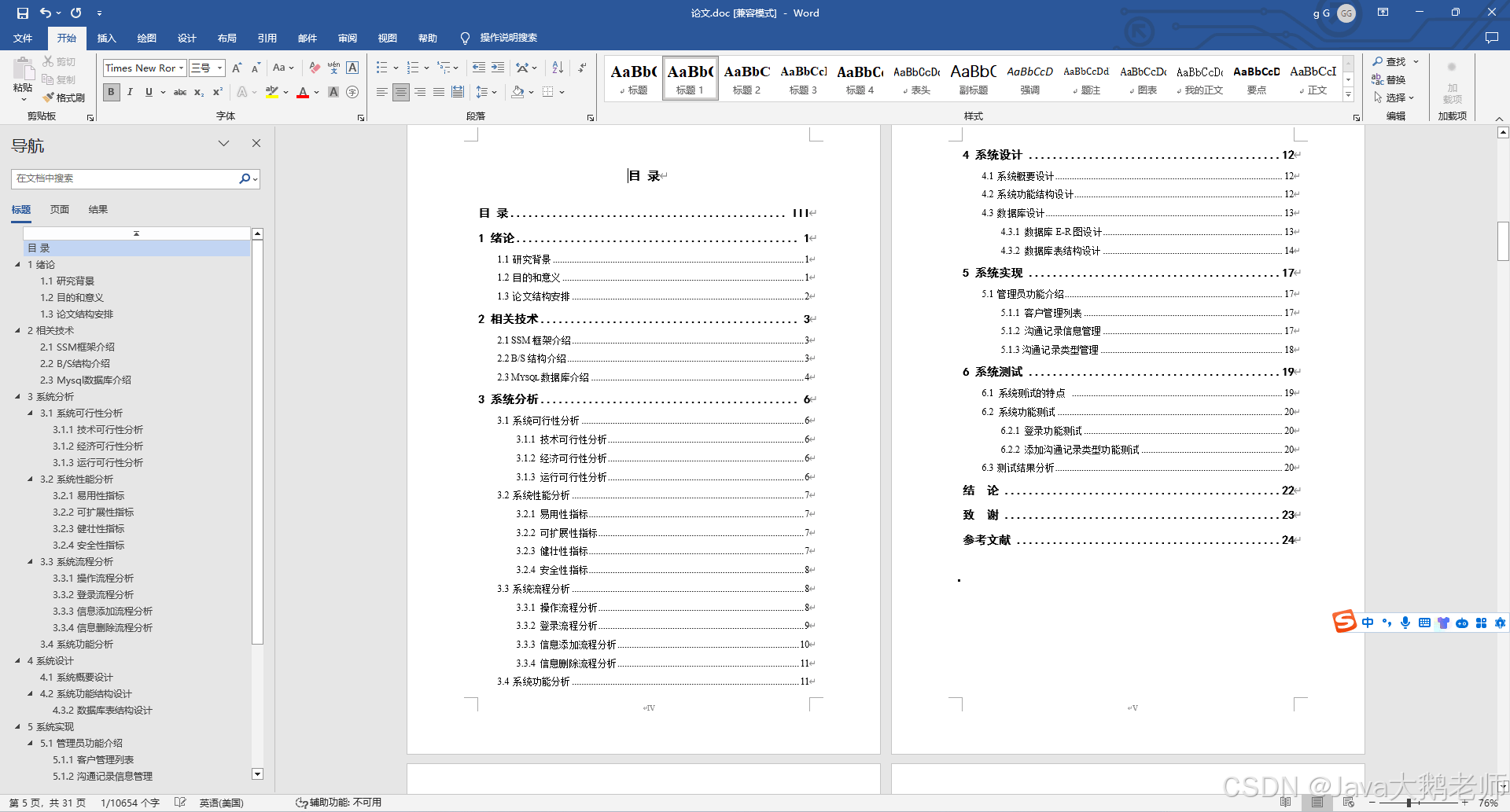Click the Sogou input method S logo
The width and height of the screenshot is (1510, 812).
pyautogui.click(x=1344, y=622)
